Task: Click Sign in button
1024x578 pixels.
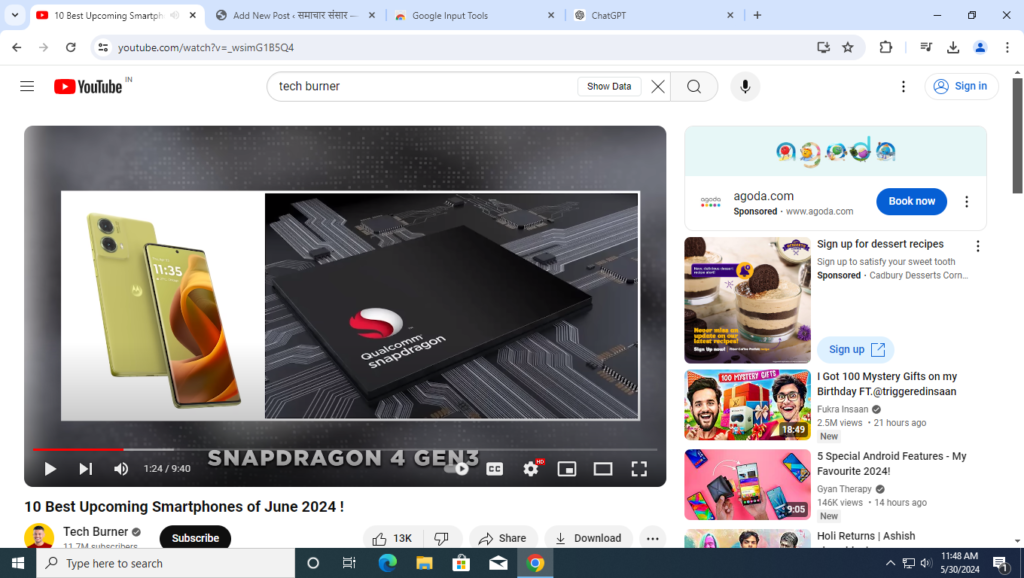Action: tap(961, 86)
